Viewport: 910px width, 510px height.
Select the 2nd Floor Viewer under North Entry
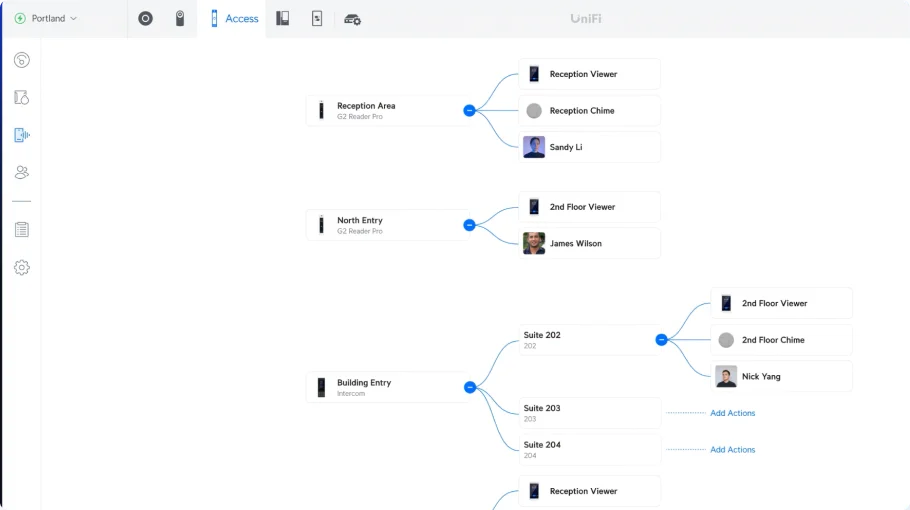(589, 207)
